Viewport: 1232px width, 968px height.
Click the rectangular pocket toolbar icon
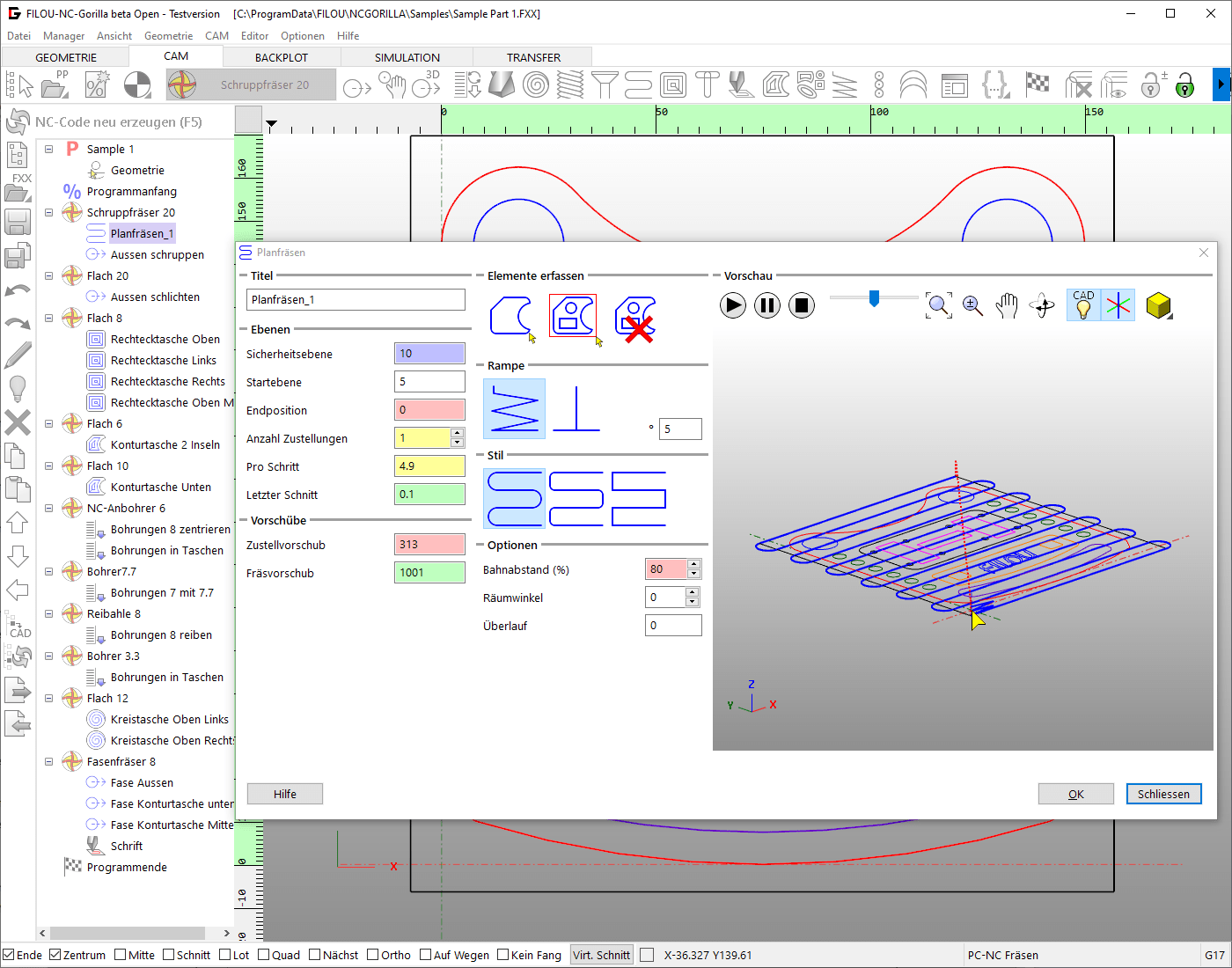673,85
